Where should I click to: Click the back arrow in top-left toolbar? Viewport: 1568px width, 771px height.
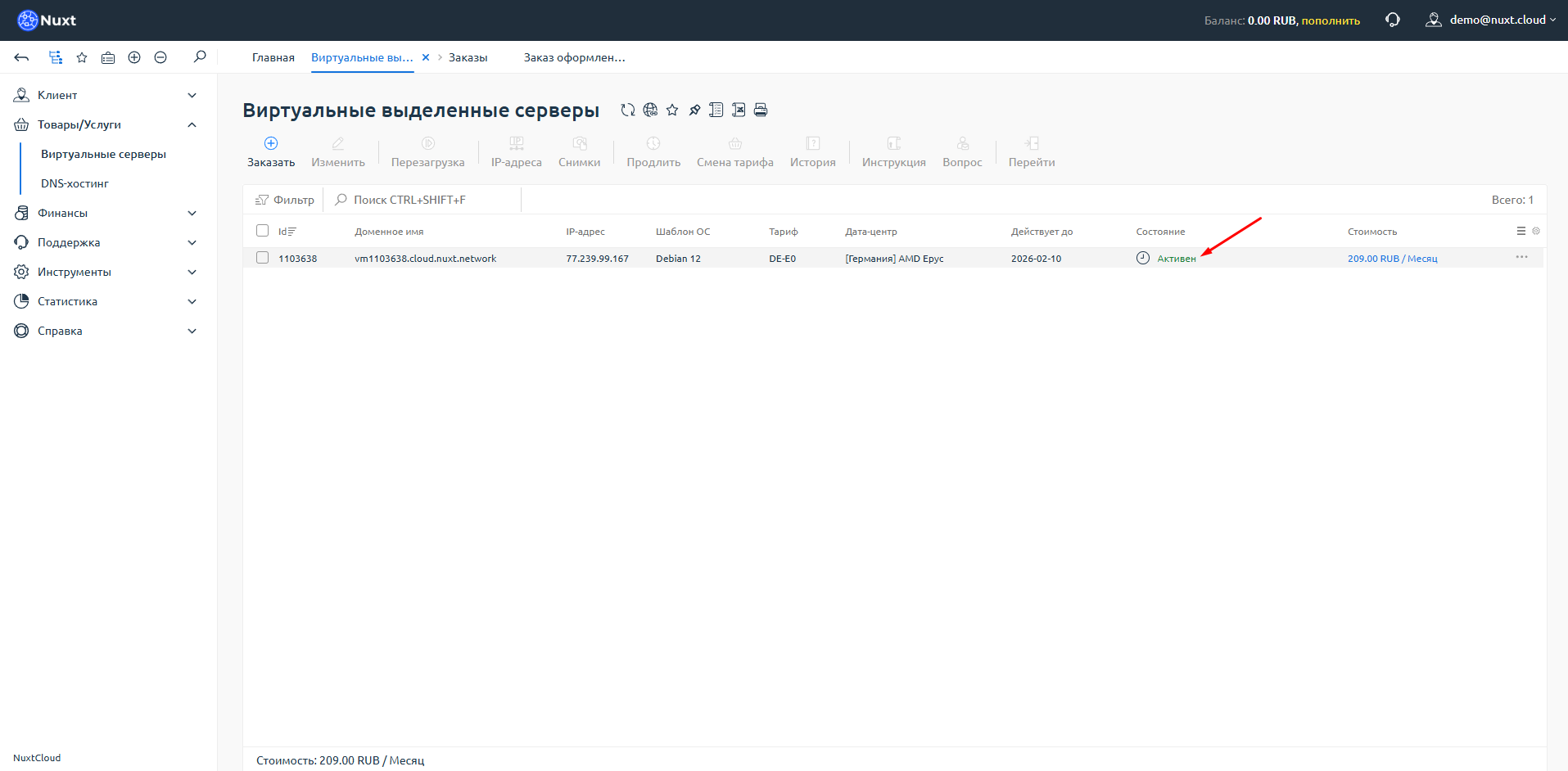[22, 57]
